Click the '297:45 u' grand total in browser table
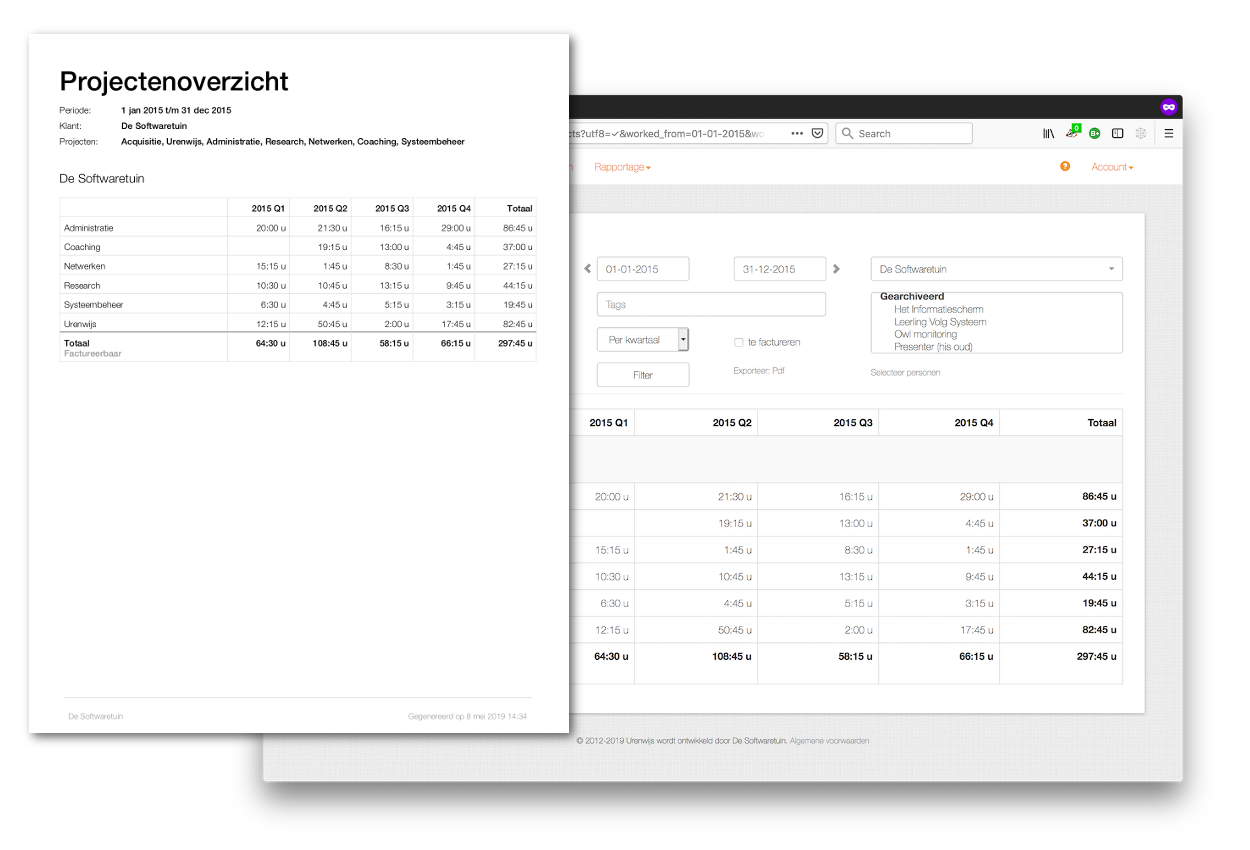The height and width of the screenshot is (850, 1250). point(1096,657)
